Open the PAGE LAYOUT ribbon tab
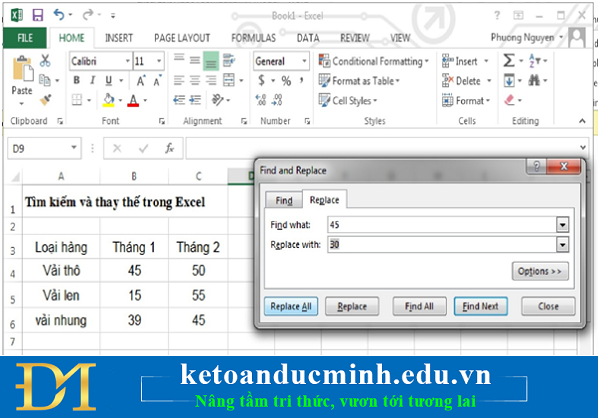This screenshot has width=600, height=418. point(180,38)
